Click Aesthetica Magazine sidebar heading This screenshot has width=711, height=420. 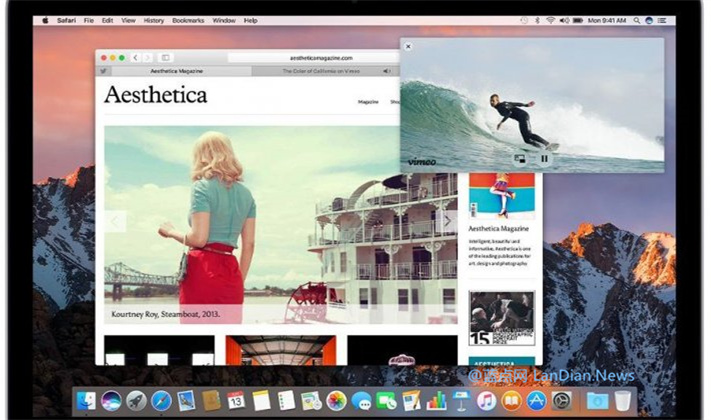coord(498,228)
